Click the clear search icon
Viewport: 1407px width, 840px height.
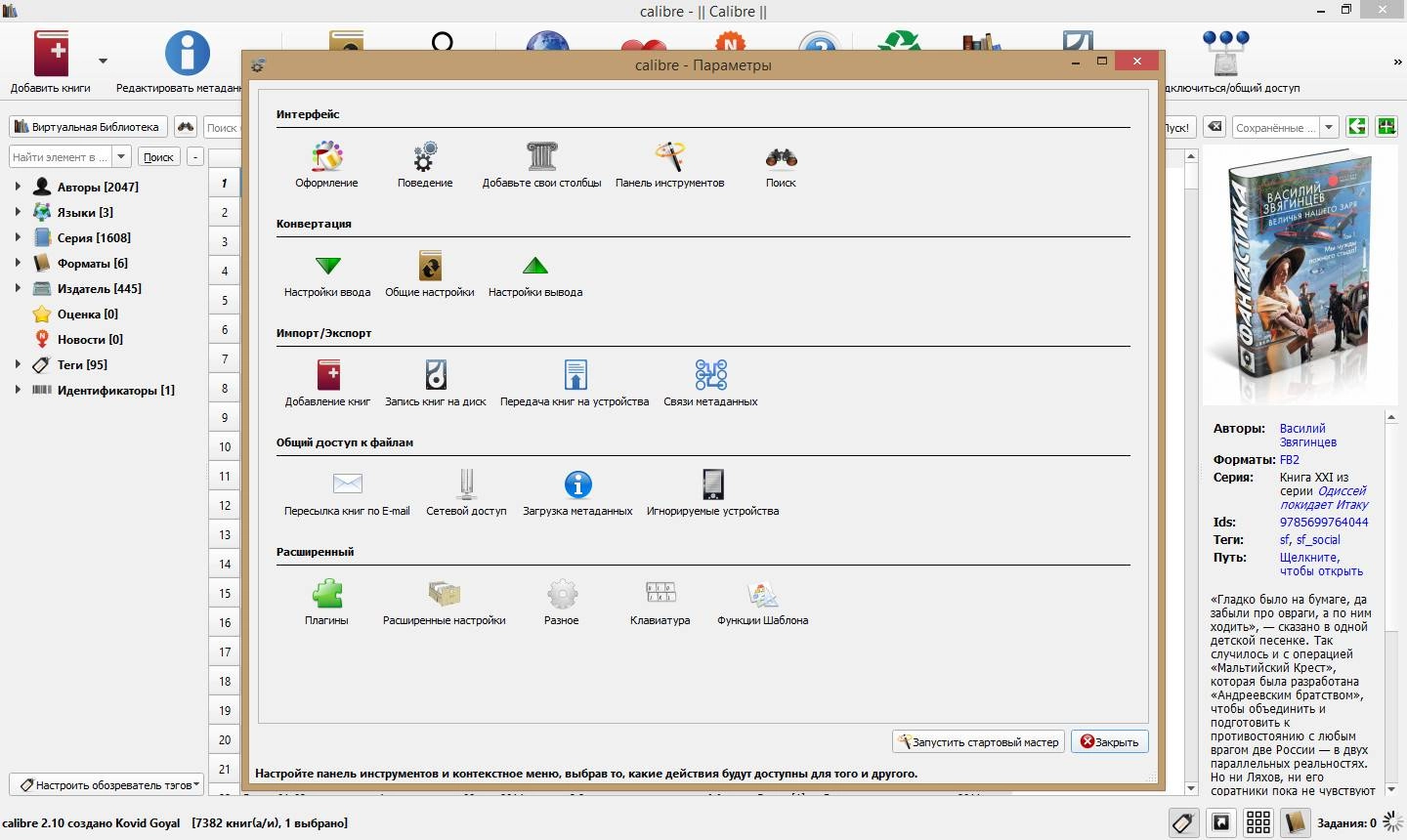tap(1214, 127)
